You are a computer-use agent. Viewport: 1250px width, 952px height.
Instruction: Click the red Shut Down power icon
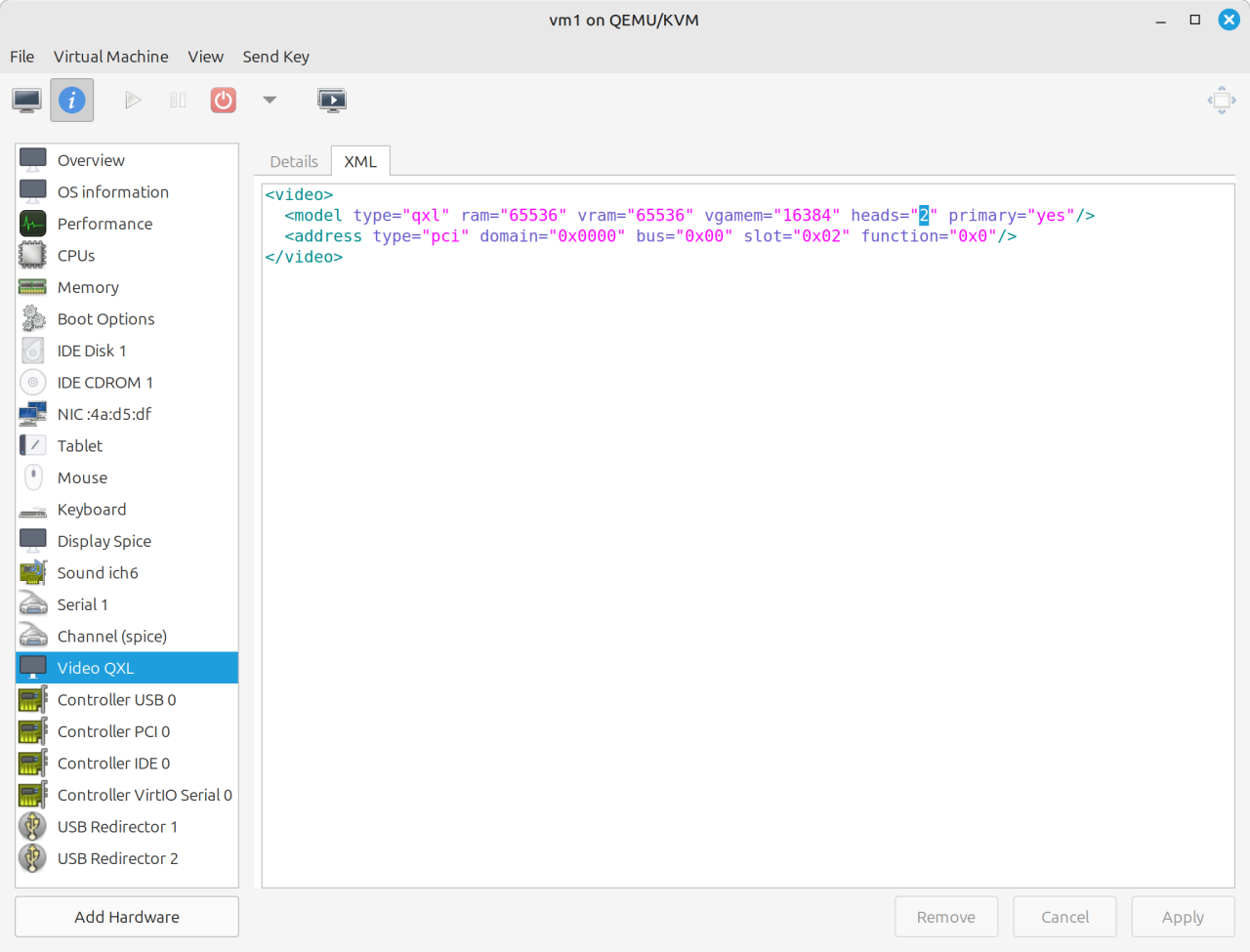click(224, 100)
